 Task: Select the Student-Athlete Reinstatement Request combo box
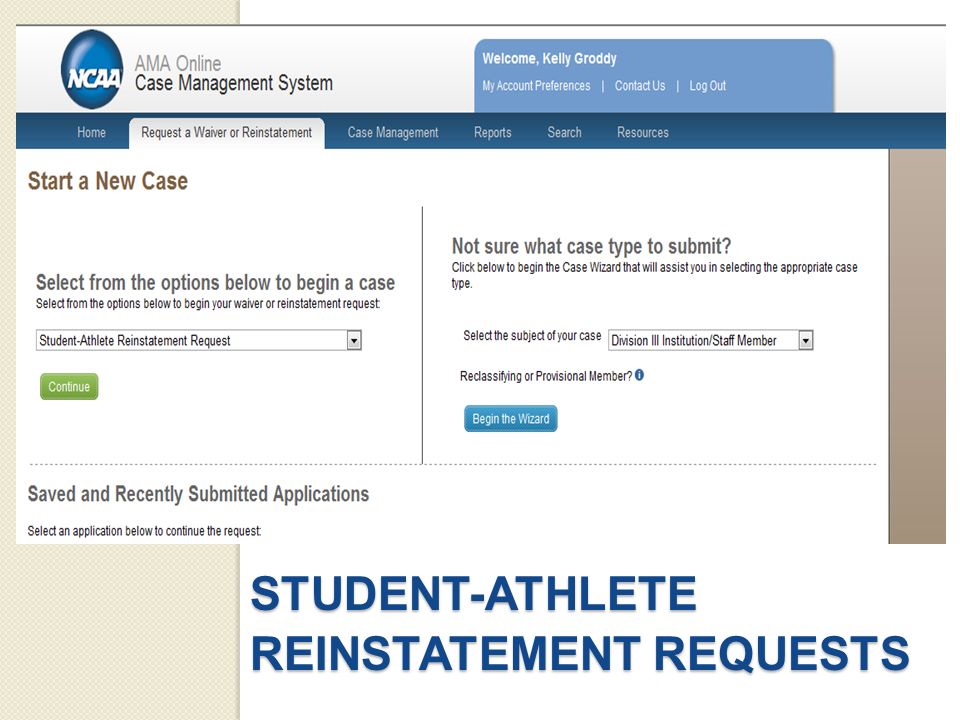click(199, 340)
